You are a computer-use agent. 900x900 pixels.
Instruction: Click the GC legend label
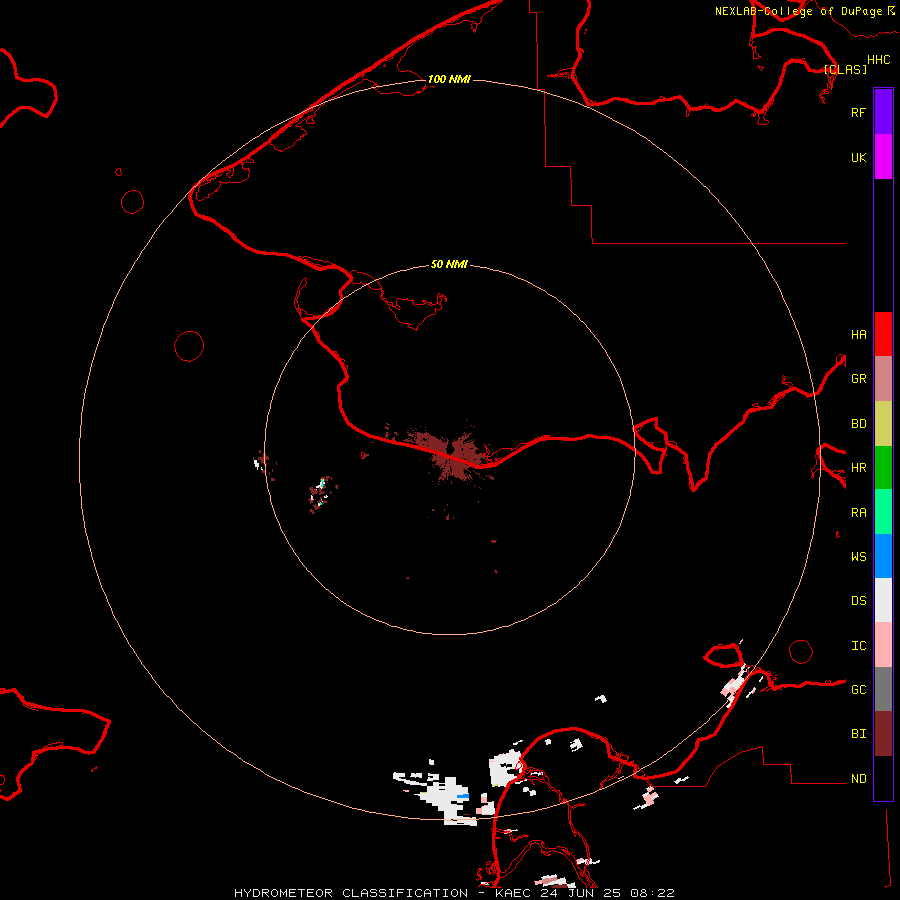pos(858,689)
